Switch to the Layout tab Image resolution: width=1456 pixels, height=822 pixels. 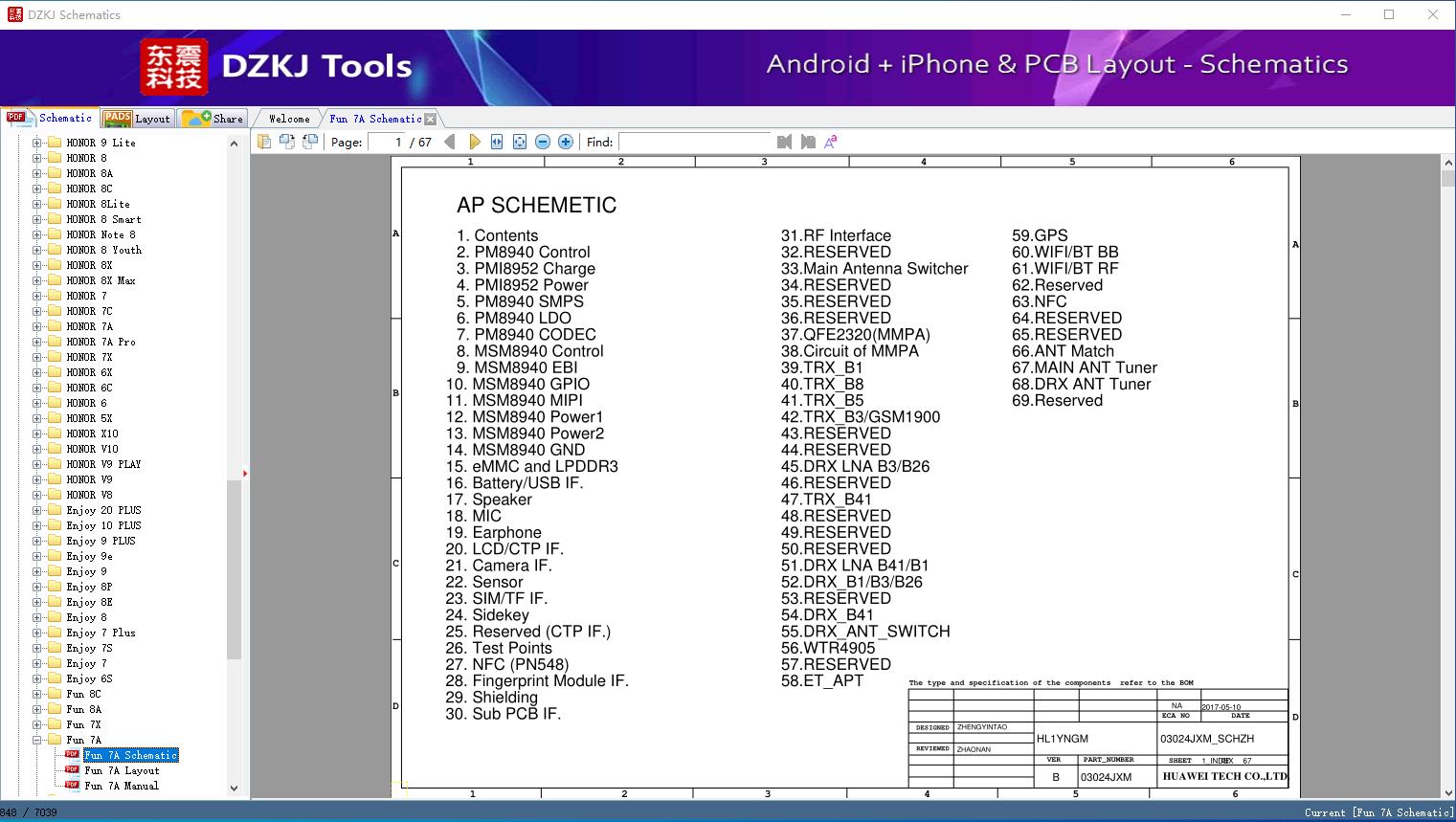(137, 119)
